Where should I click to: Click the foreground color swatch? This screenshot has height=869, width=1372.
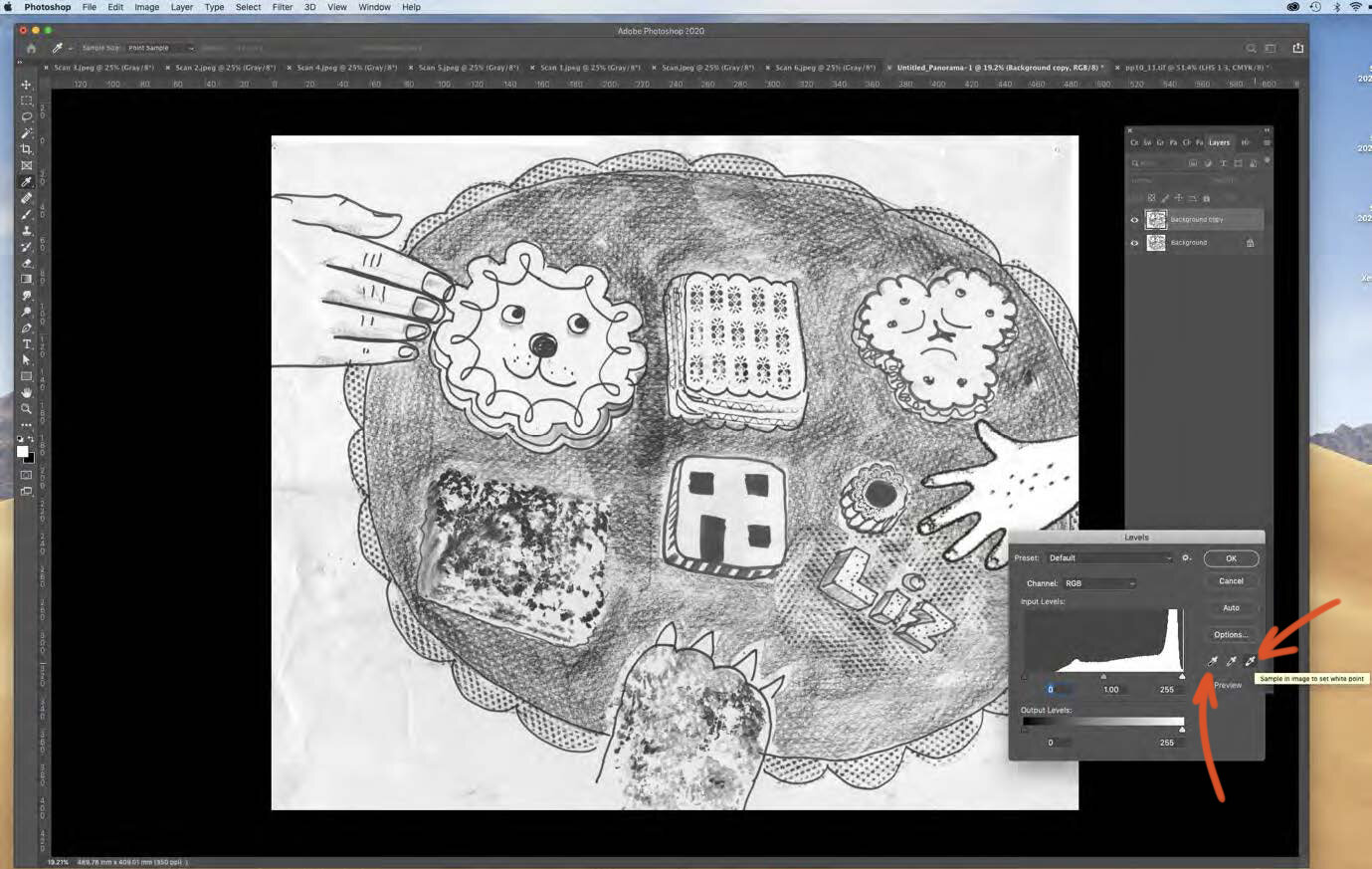23,452
